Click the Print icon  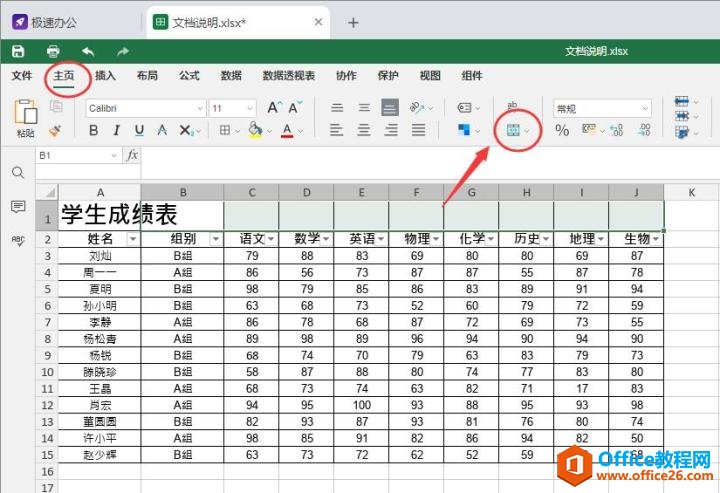(x=53, y=51)
